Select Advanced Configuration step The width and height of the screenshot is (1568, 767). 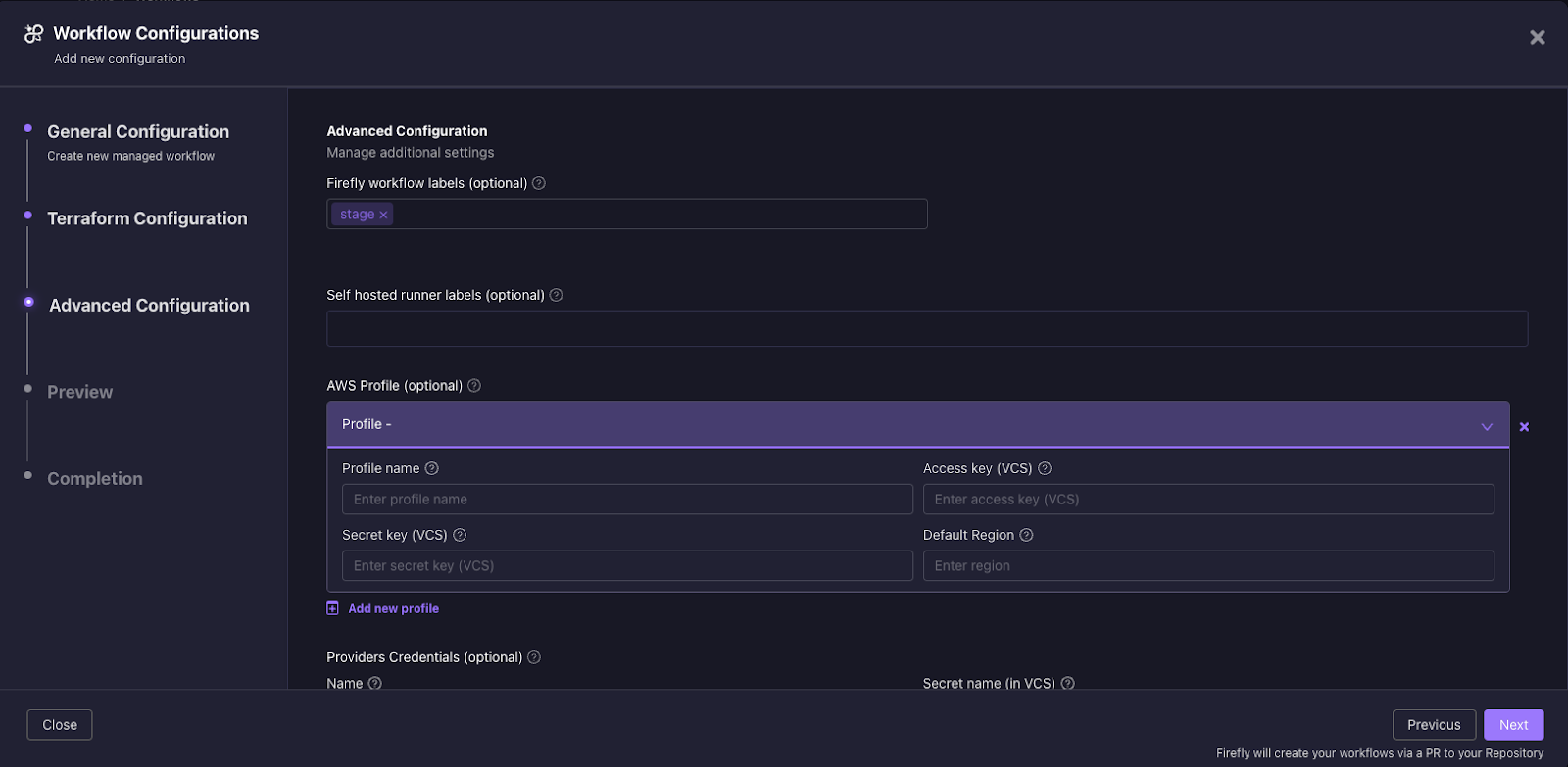[x=149, y=306]
